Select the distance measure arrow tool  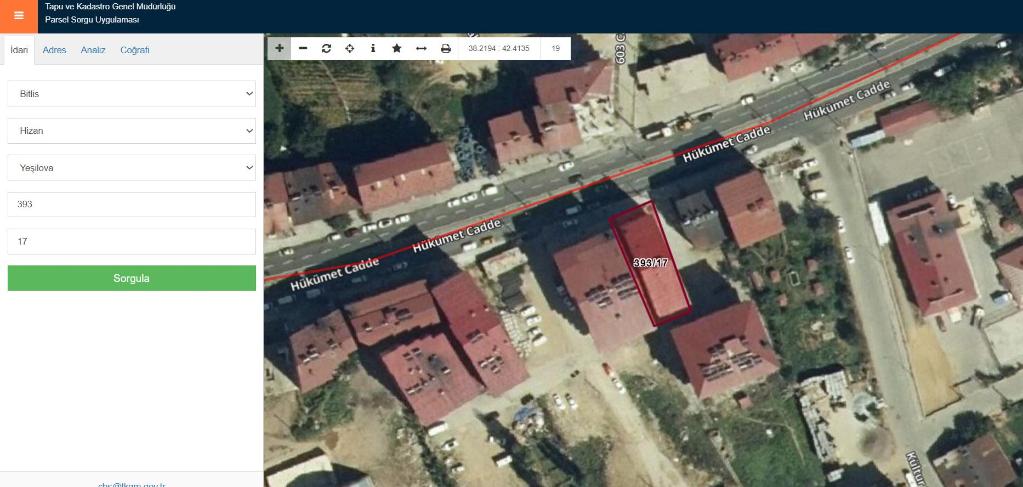coord(421,48)
